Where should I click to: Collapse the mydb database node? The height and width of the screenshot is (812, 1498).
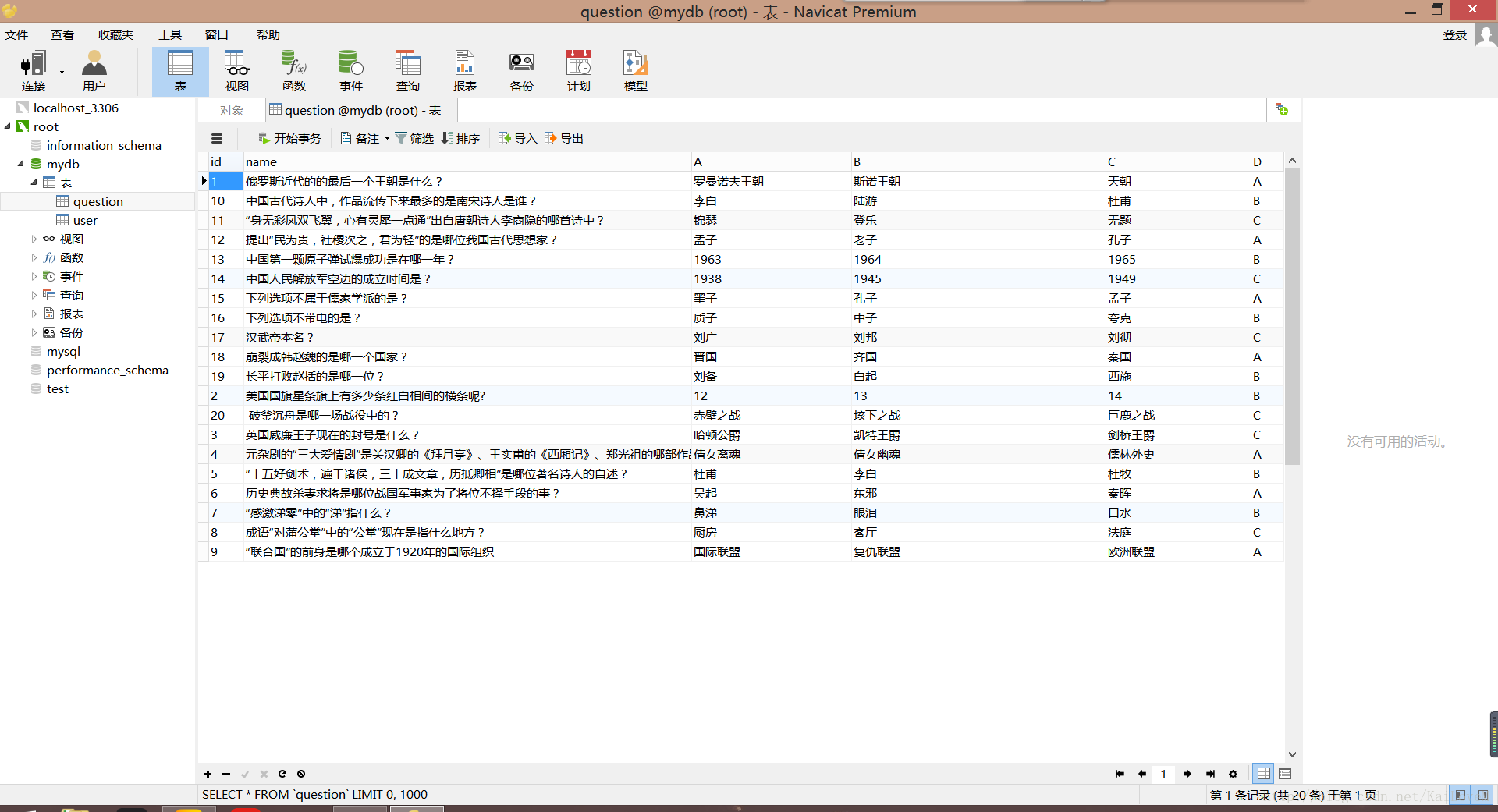21,164
